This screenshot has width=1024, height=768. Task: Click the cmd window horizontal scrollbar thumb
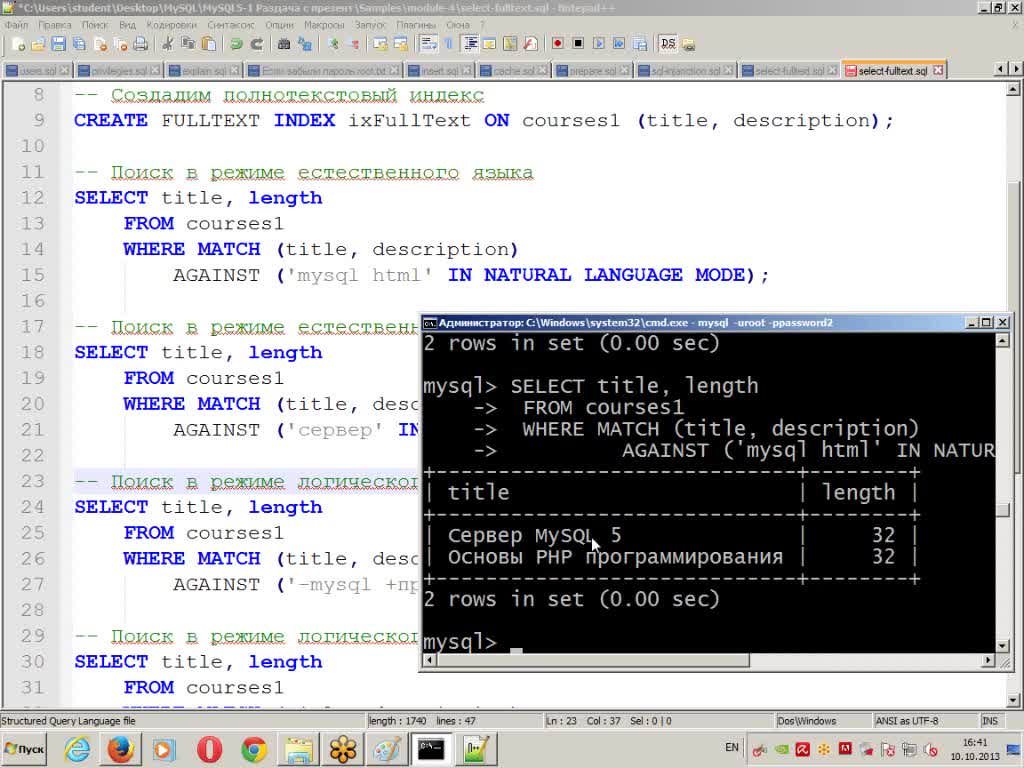pos(593,660)
